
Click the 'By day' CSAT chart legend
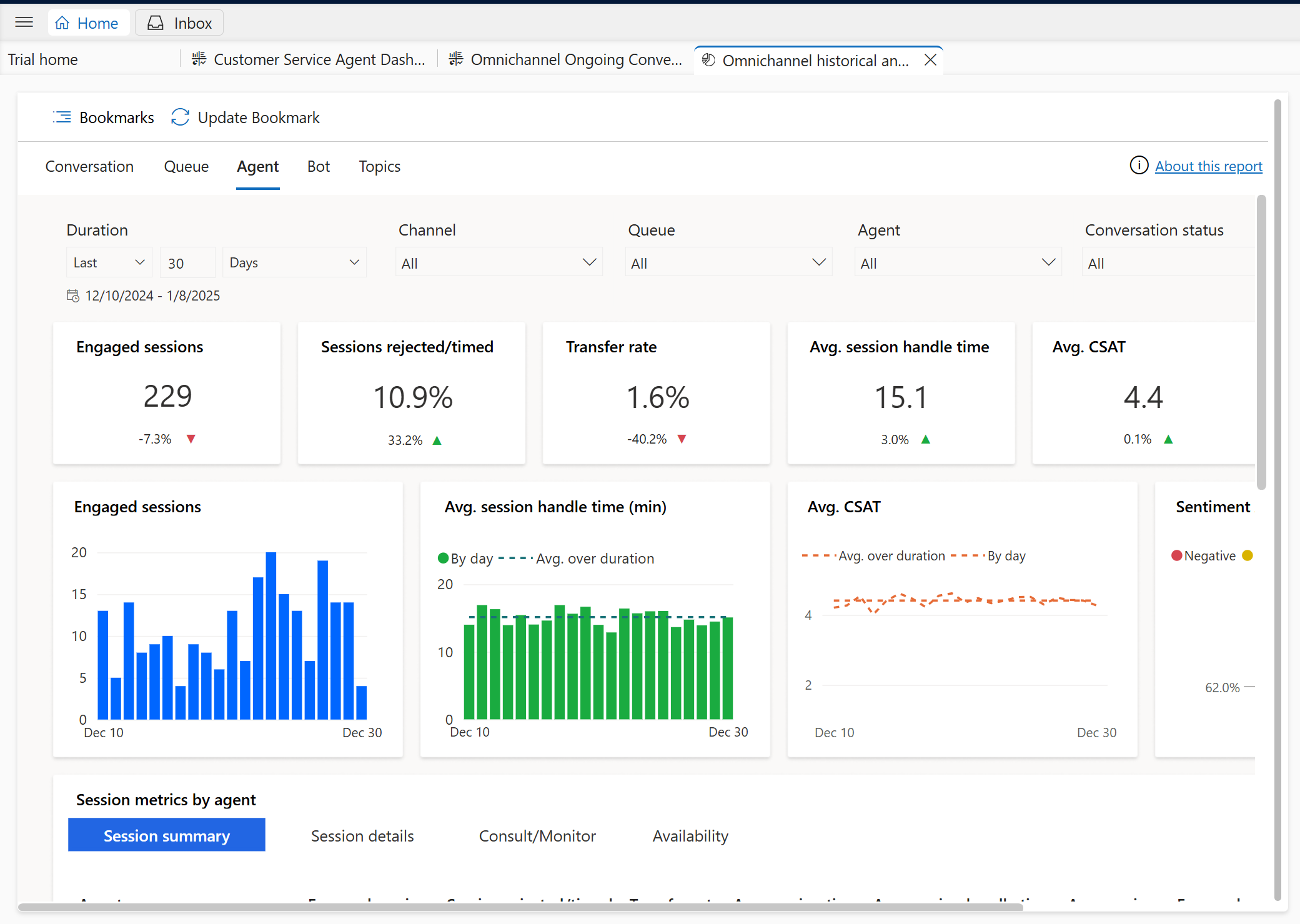(x=988, y=555)
